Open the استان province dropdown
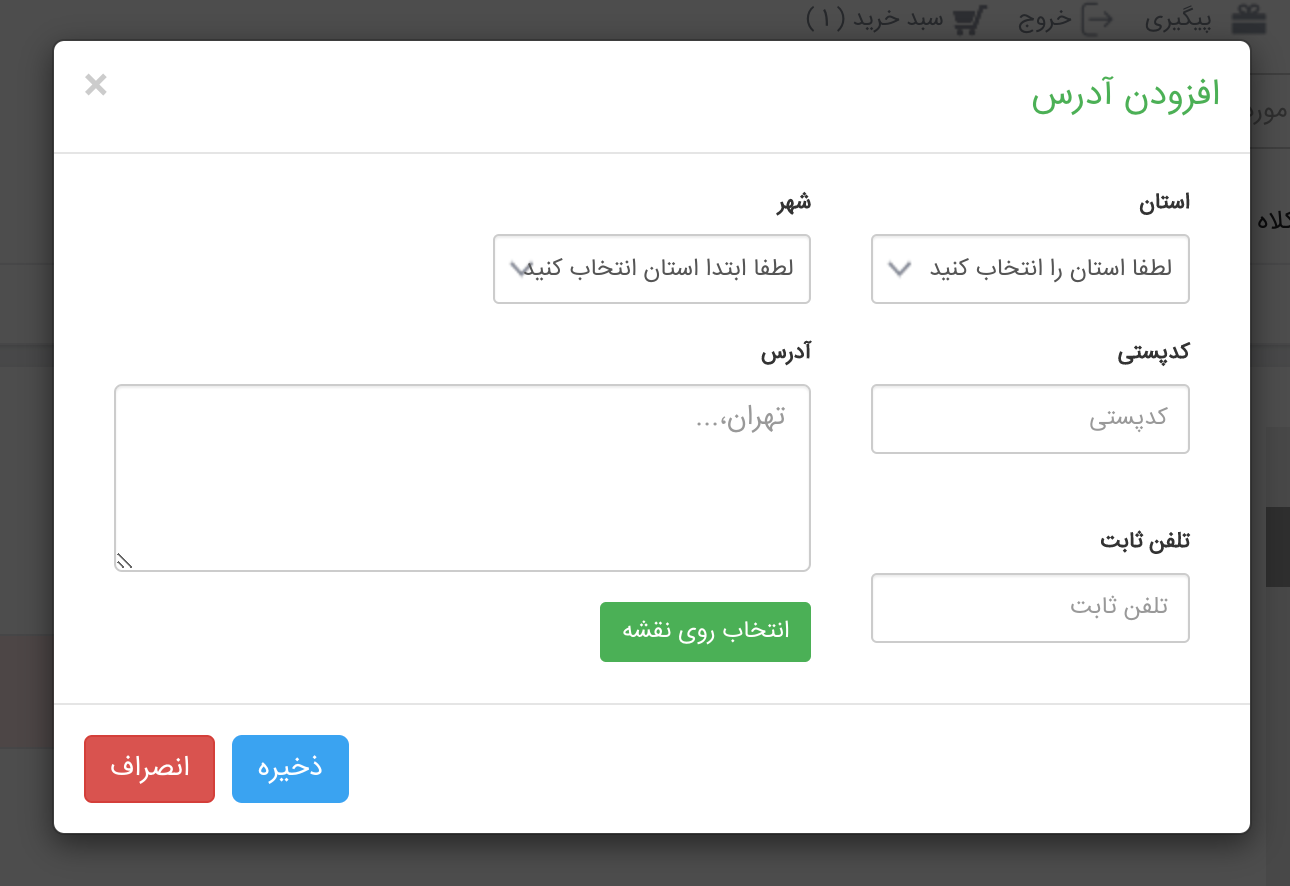Viewport: 1290px width, 886px height. point(1030,269)
